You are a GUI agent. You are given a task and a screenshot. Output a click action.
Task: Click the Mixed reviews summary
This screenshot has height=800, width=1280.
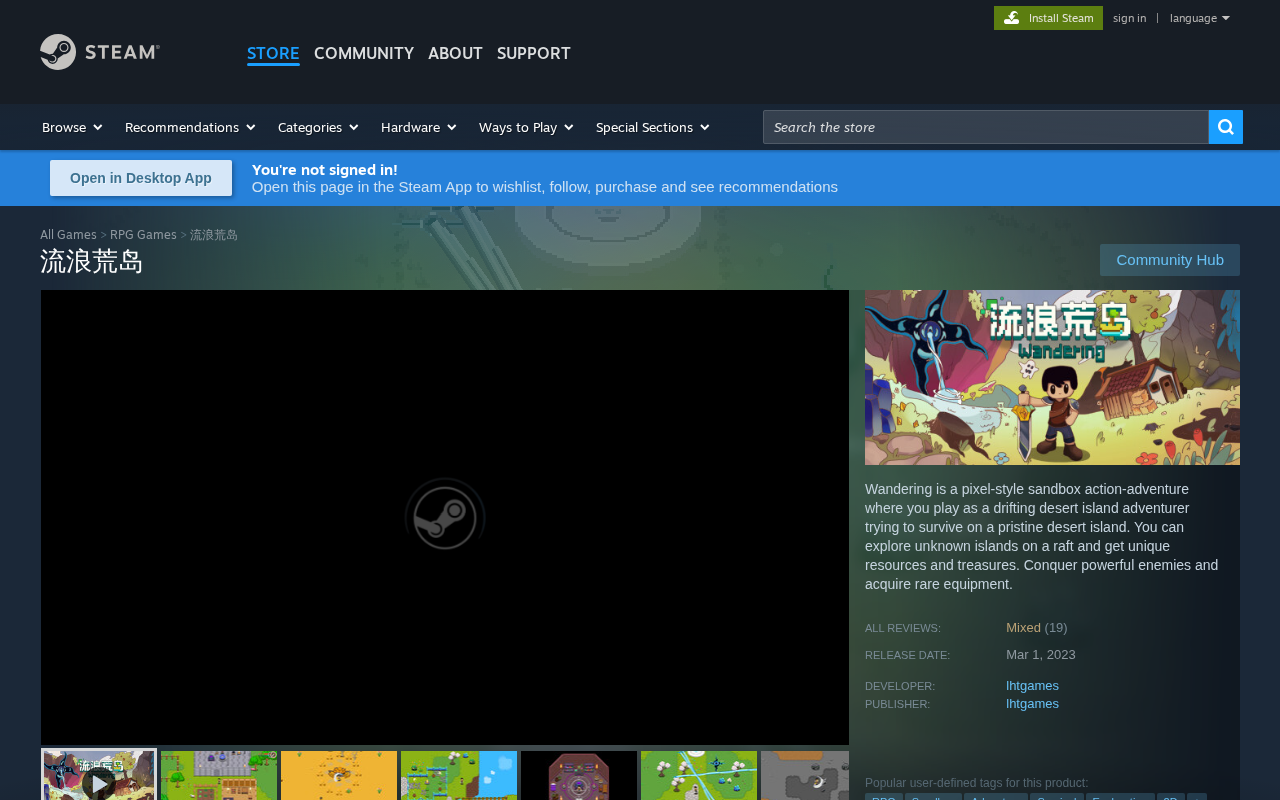pos(1023,628)
